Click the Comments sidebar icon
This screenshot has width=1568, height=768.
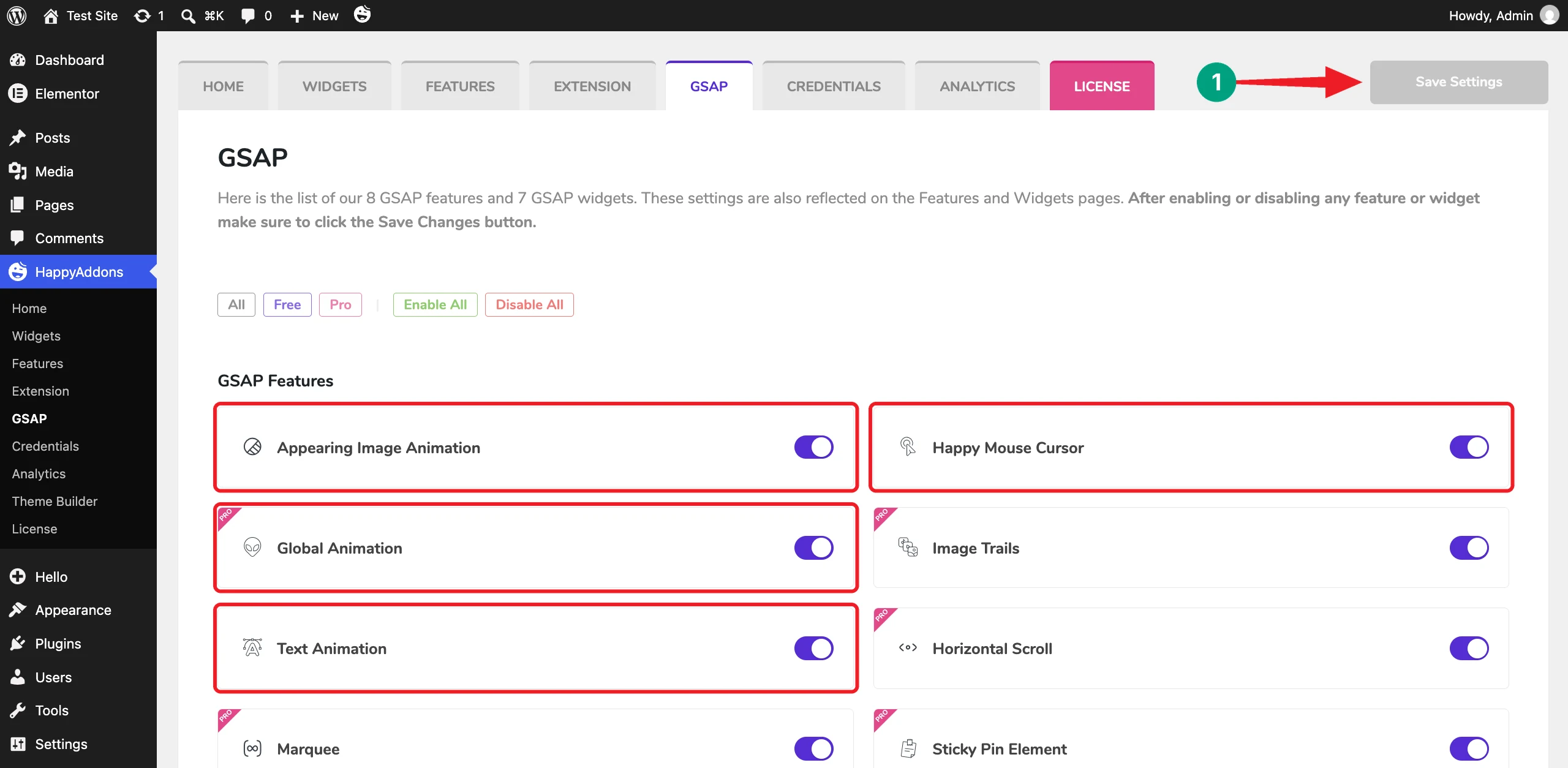coord(18,238)
